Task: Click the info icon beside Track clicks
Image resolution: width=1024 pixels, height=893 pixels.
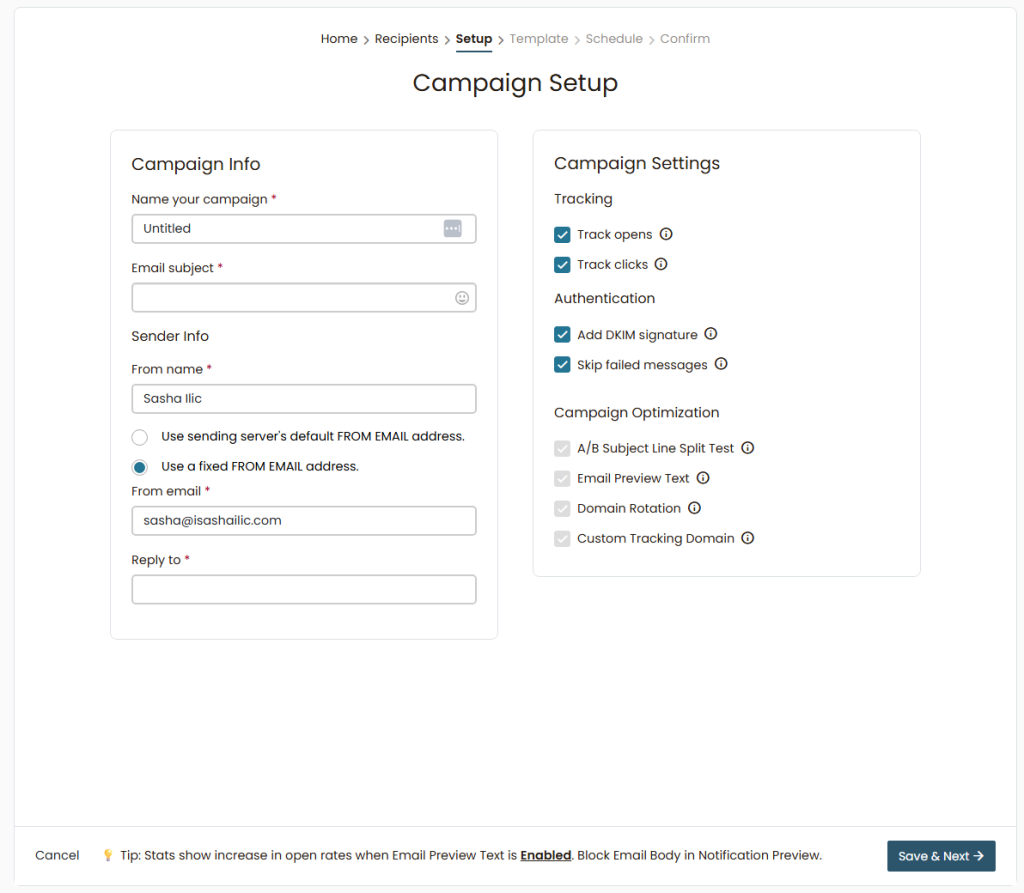Action: [x=661, y=264]
